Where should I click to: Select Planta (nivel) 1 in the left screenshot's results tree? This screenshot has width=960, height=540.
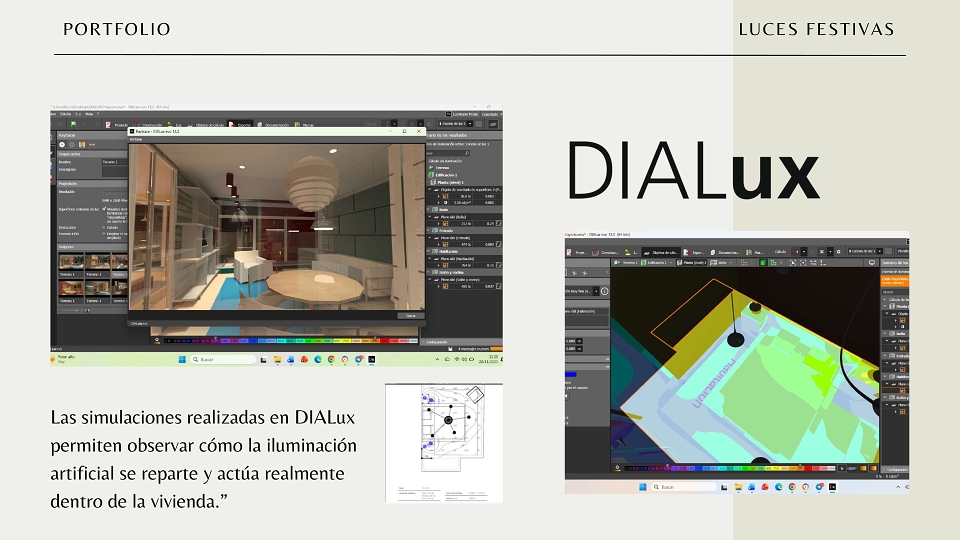pyautogui.click(x=448, y=182)
